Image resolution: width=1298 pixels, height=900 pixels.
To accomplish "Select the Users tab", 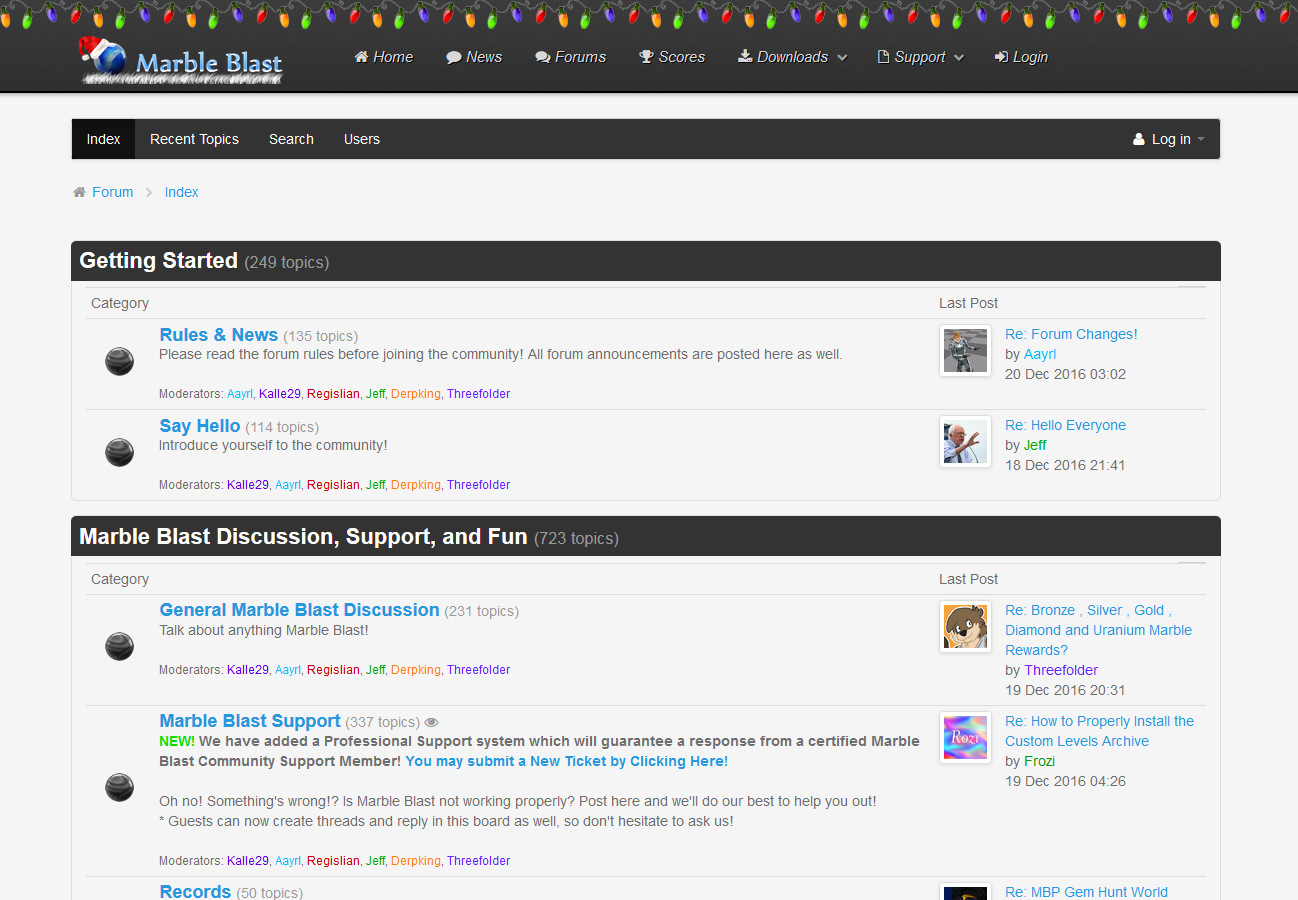I will [361, 139].
